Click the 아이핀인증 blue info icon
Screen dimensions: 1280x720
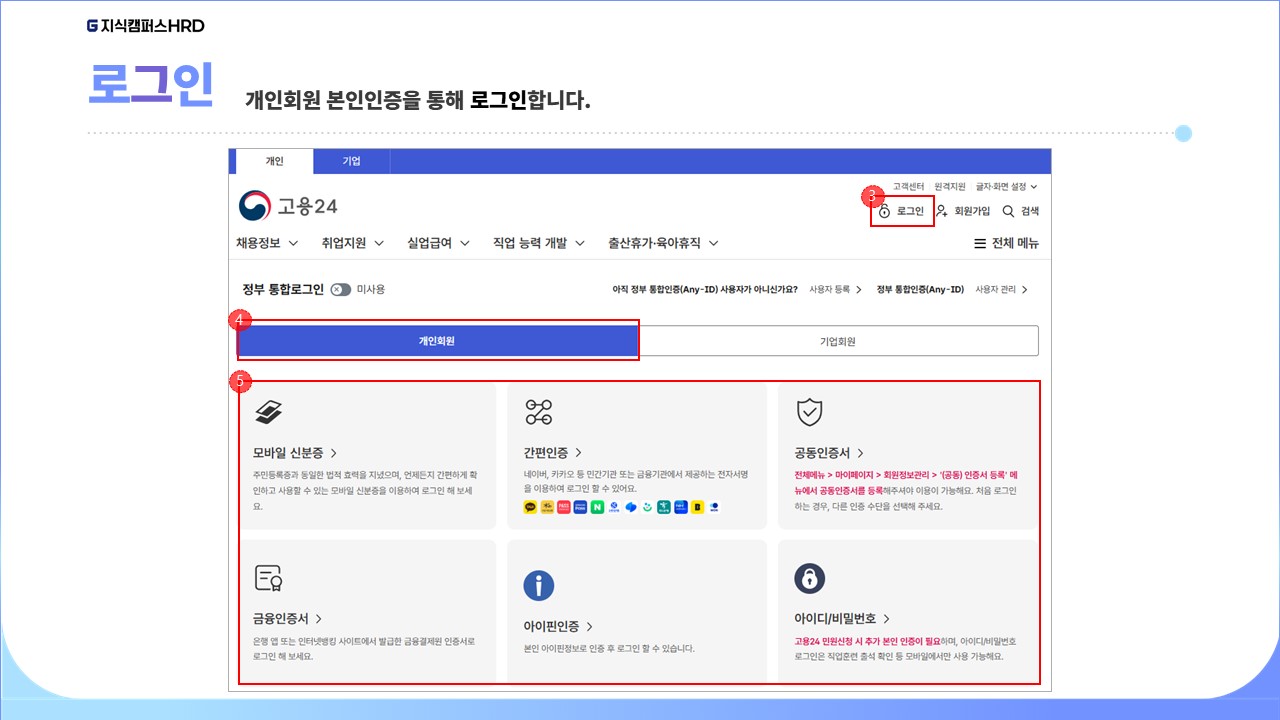pos(539,585)
